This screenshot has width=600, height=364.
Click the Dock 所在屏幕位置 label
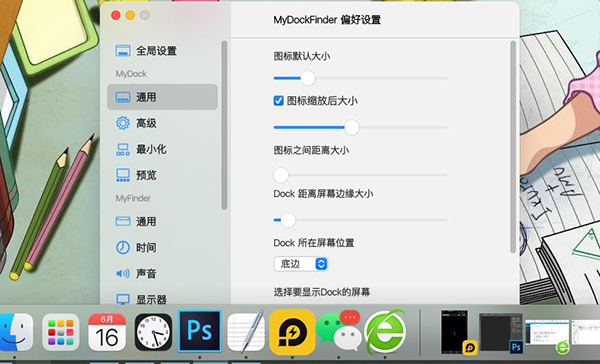pos(314,243)
